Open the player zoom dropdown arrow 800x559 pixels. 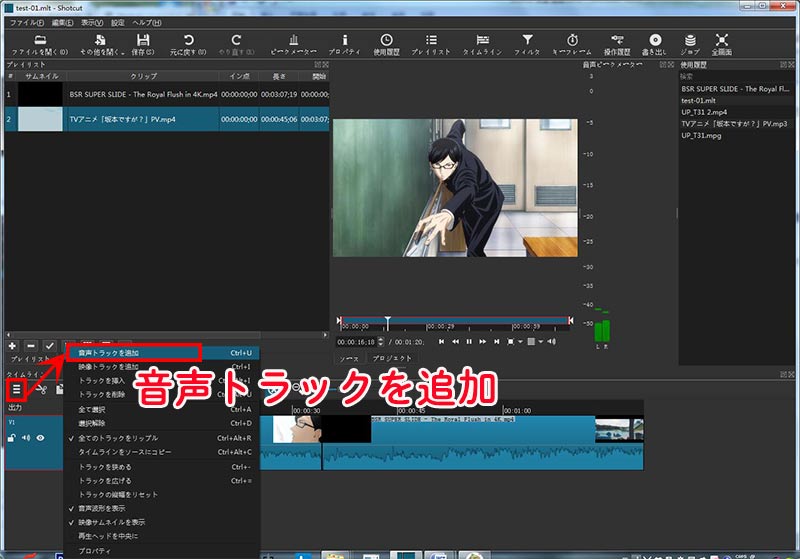coord(520,342)
